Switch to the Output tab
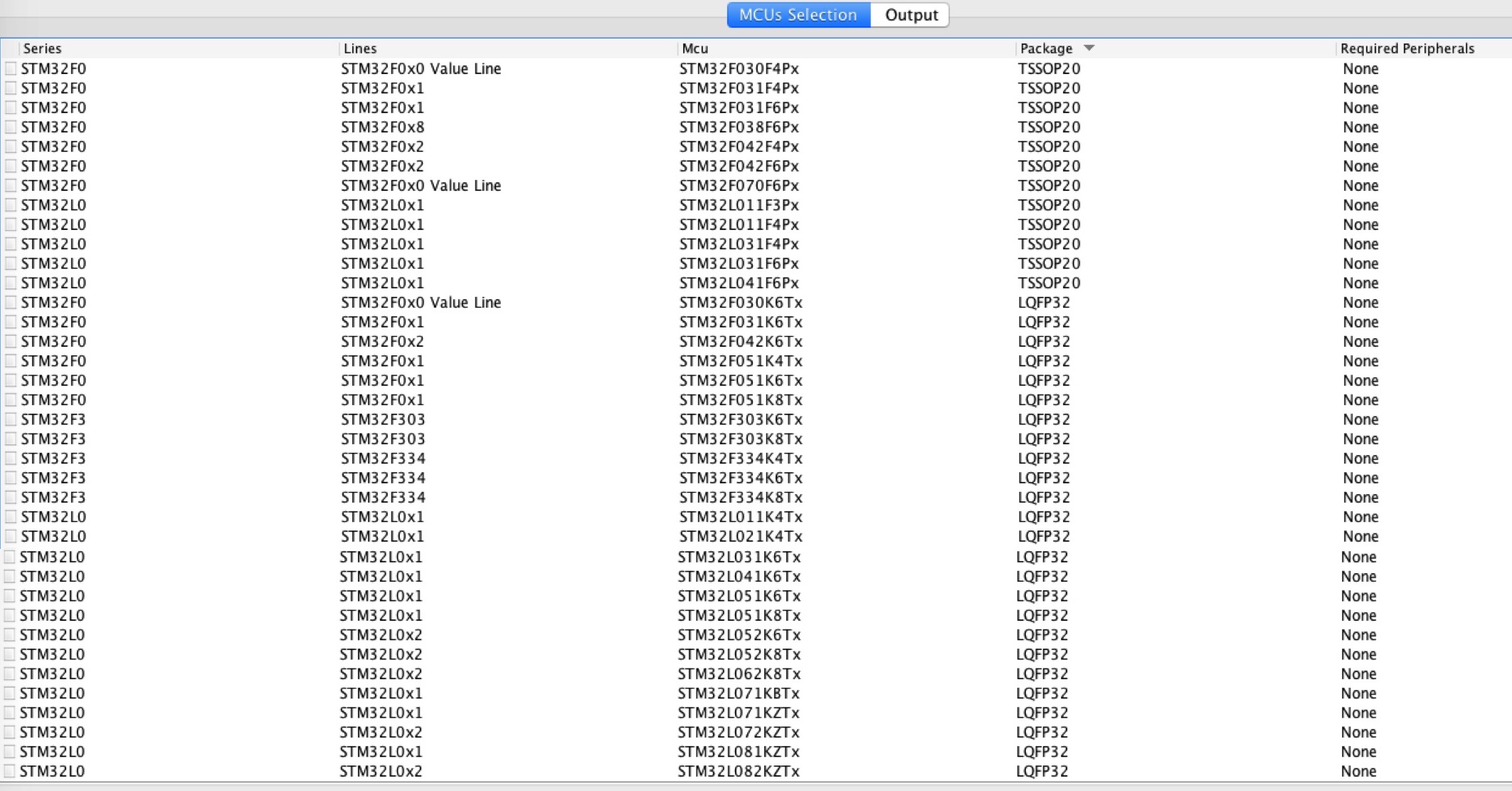Viewport: 1512px width, 791px height. coord(911,15)
